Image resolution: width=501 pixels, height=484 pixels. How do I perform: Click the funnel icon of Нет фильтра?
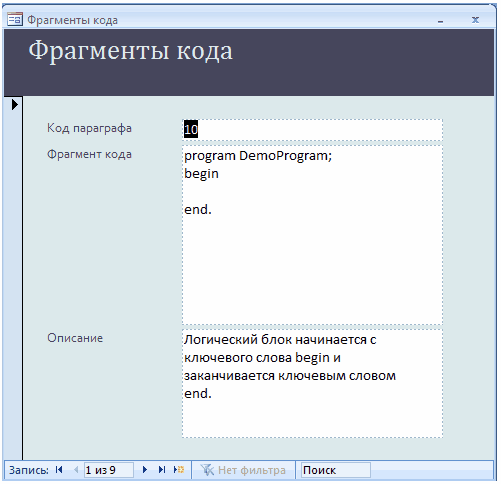coord(207,470)
